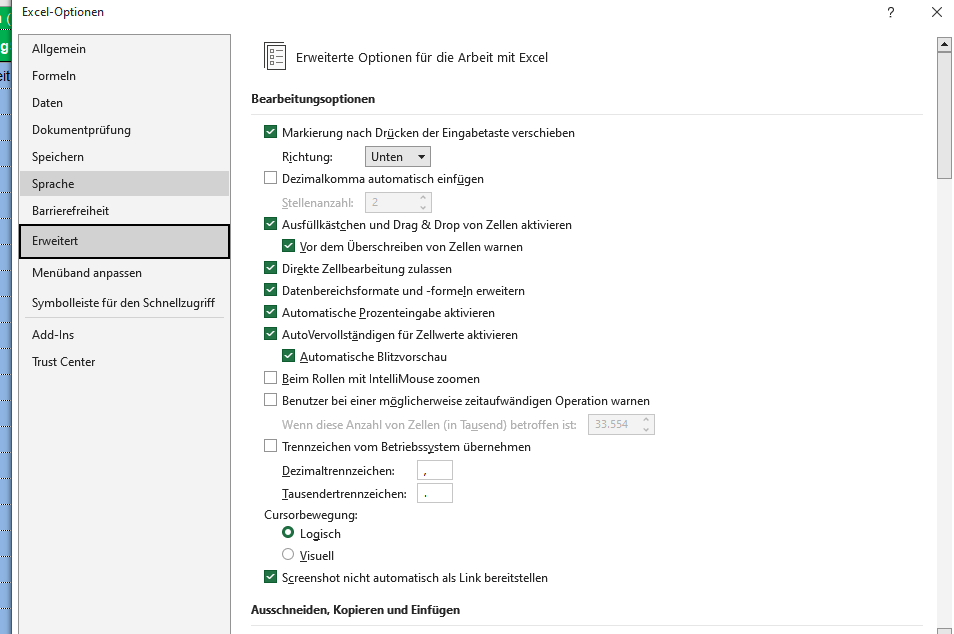The width and height of the screenshot is (954, 634).
Task: Uncheck Datenbereichsformate und -formeln erweitern
Action: click(270, 290)
